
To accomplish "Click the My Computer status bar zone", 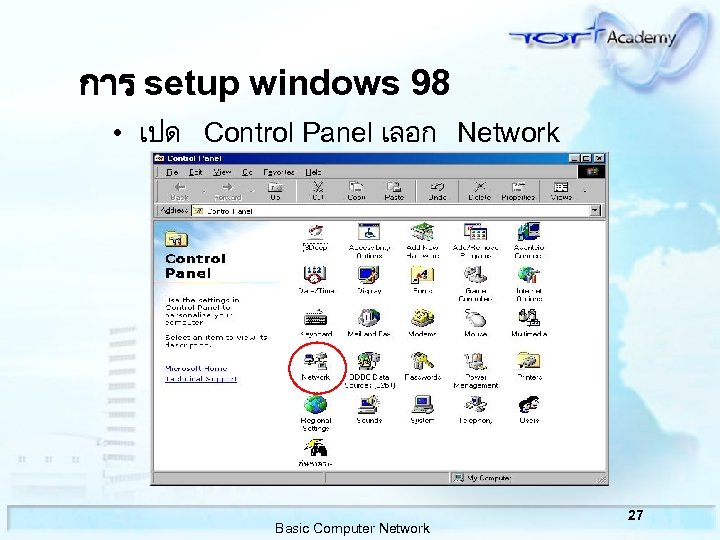I will click(x=527, y=478).
